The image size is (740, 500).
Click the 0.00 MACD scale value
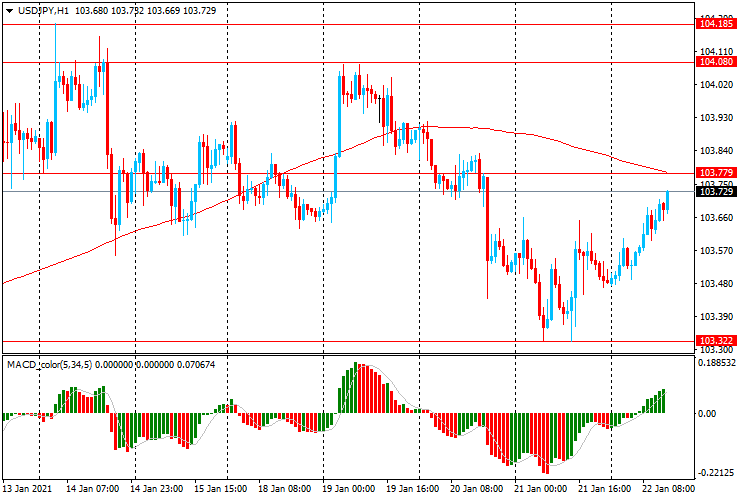tap(706, 414)
